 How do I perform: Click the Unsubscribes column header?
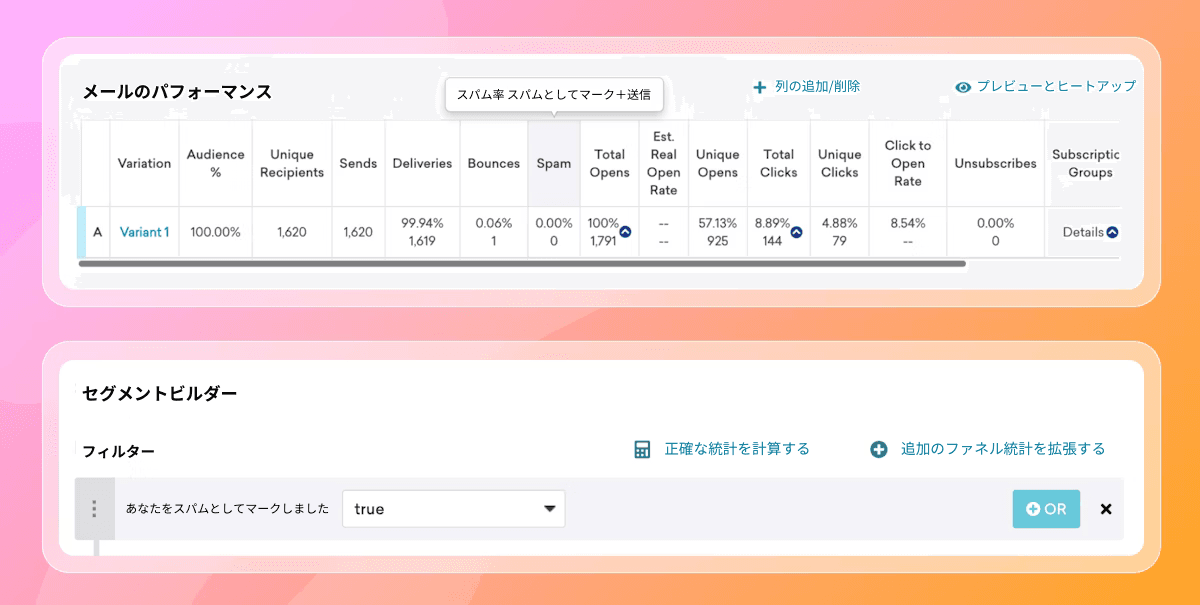(x=995, y=163)
